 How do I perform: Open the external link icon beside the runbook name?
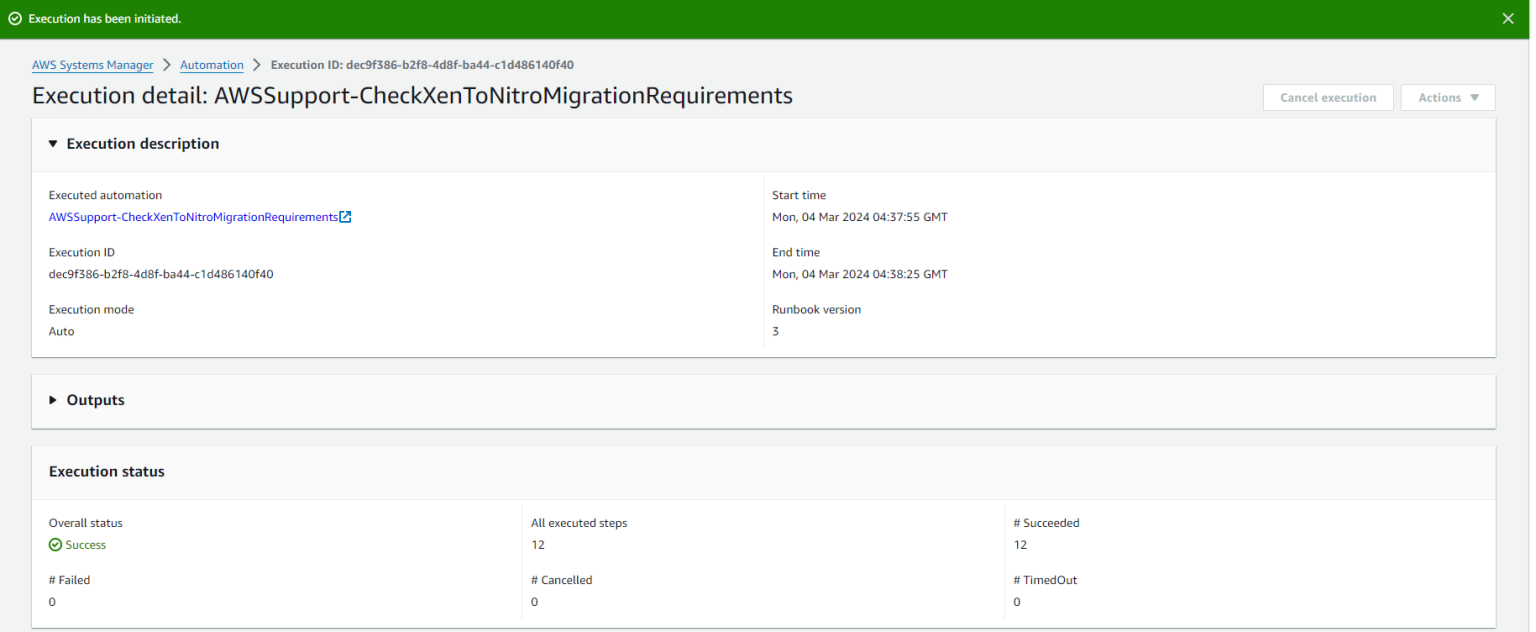(345, 217)
